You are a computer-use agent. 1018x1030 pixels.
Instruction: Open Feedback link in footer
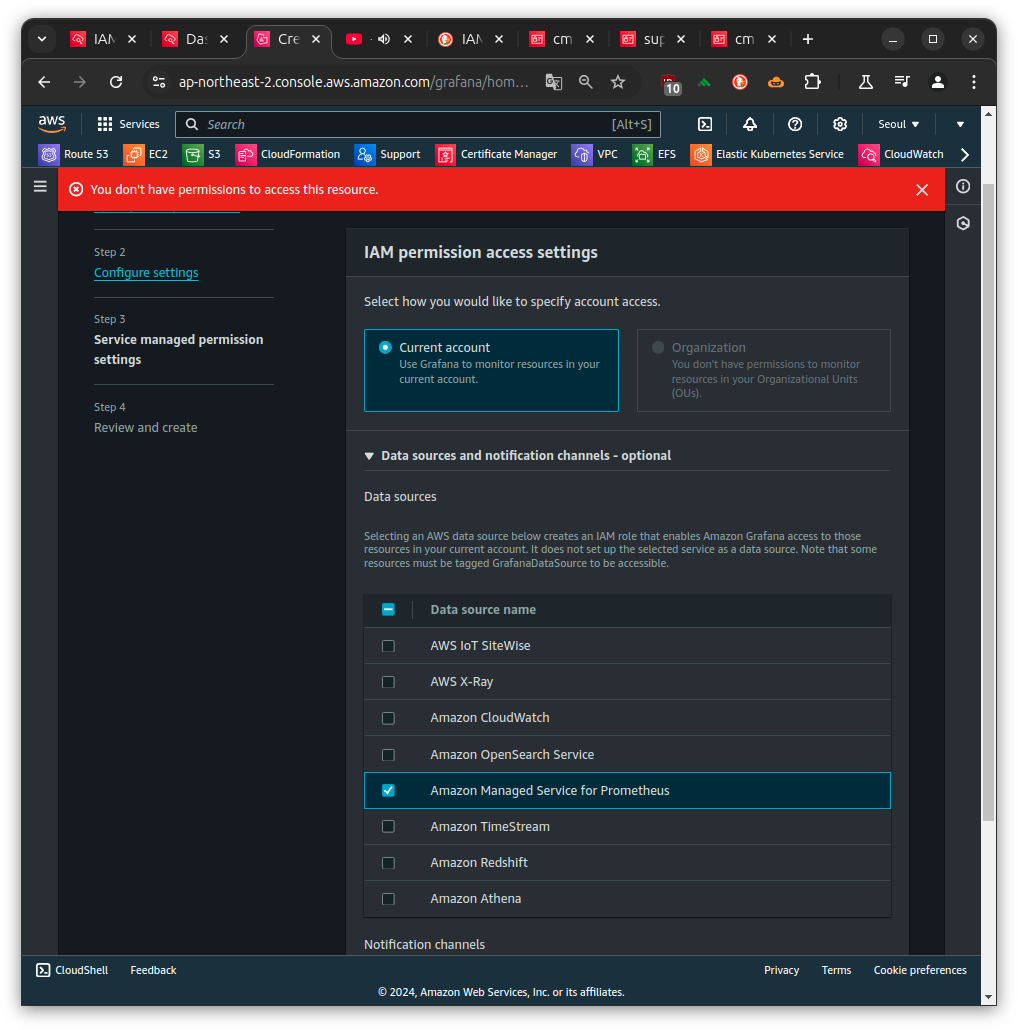pyautogui.click(x=153, y=970)
